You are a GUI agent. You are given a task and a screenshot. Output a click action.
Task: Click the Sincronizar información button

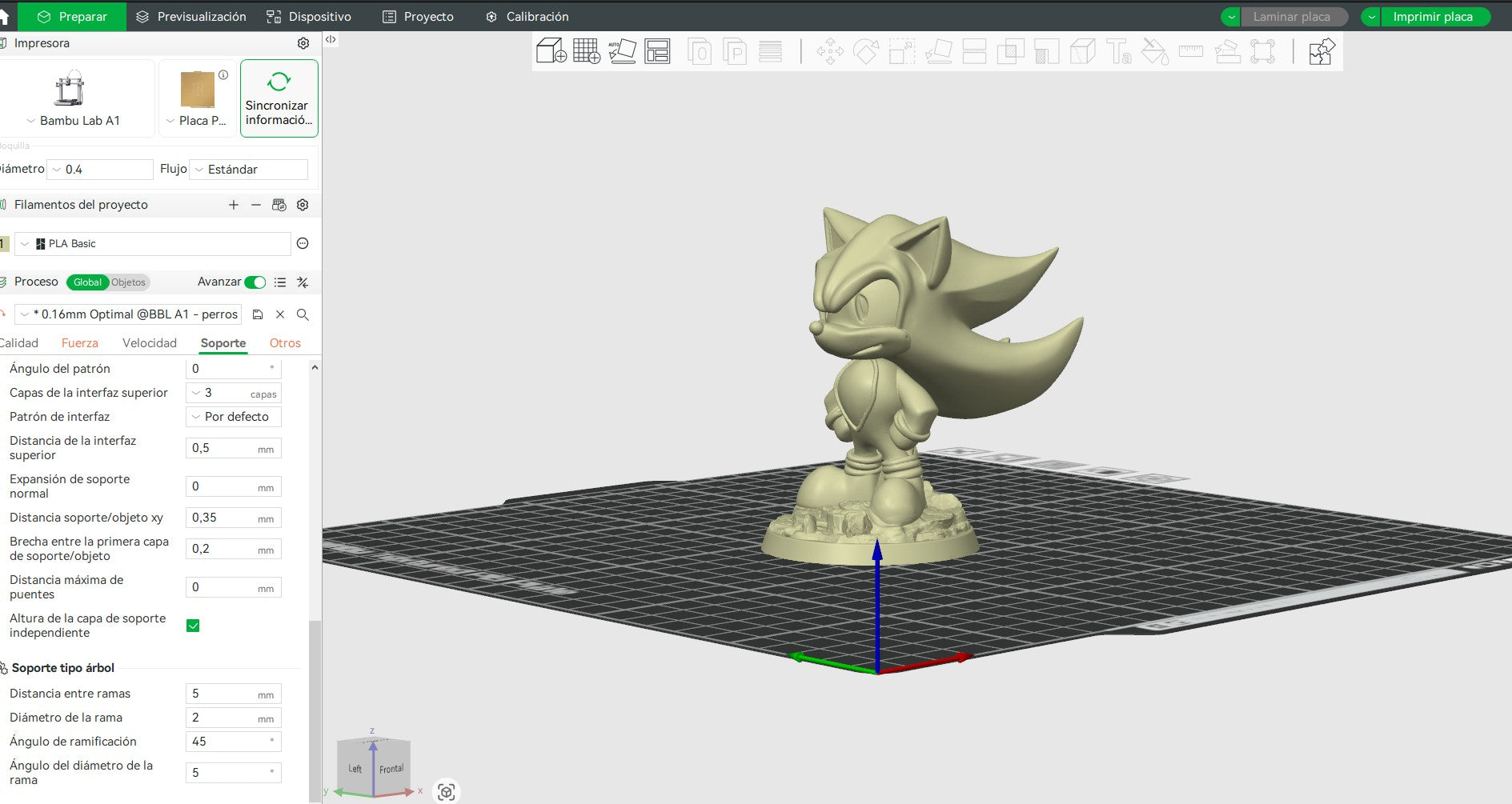[x=279, y=98]
